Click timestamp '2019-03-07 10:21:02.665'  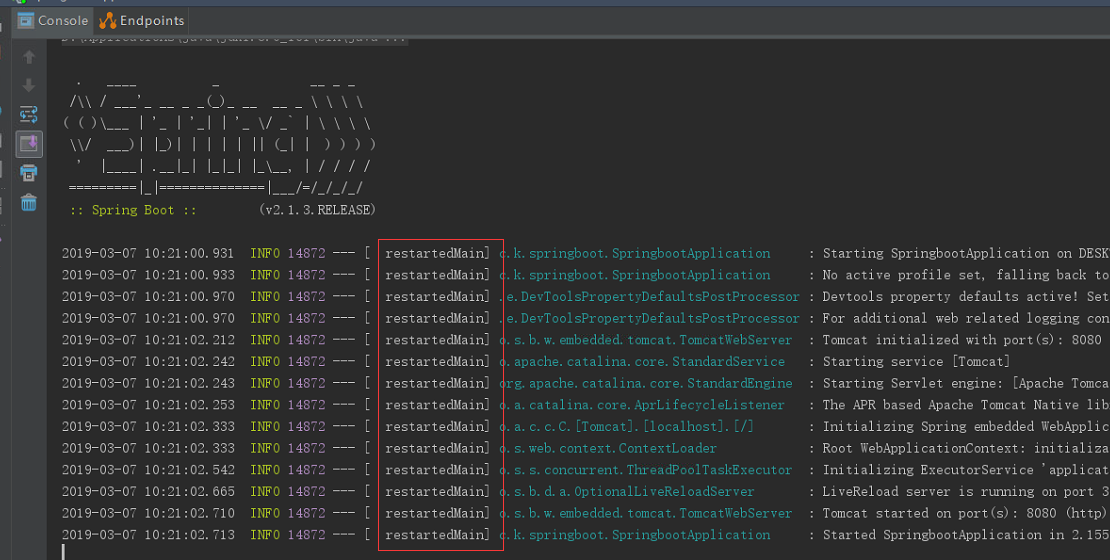click(148, 491)
